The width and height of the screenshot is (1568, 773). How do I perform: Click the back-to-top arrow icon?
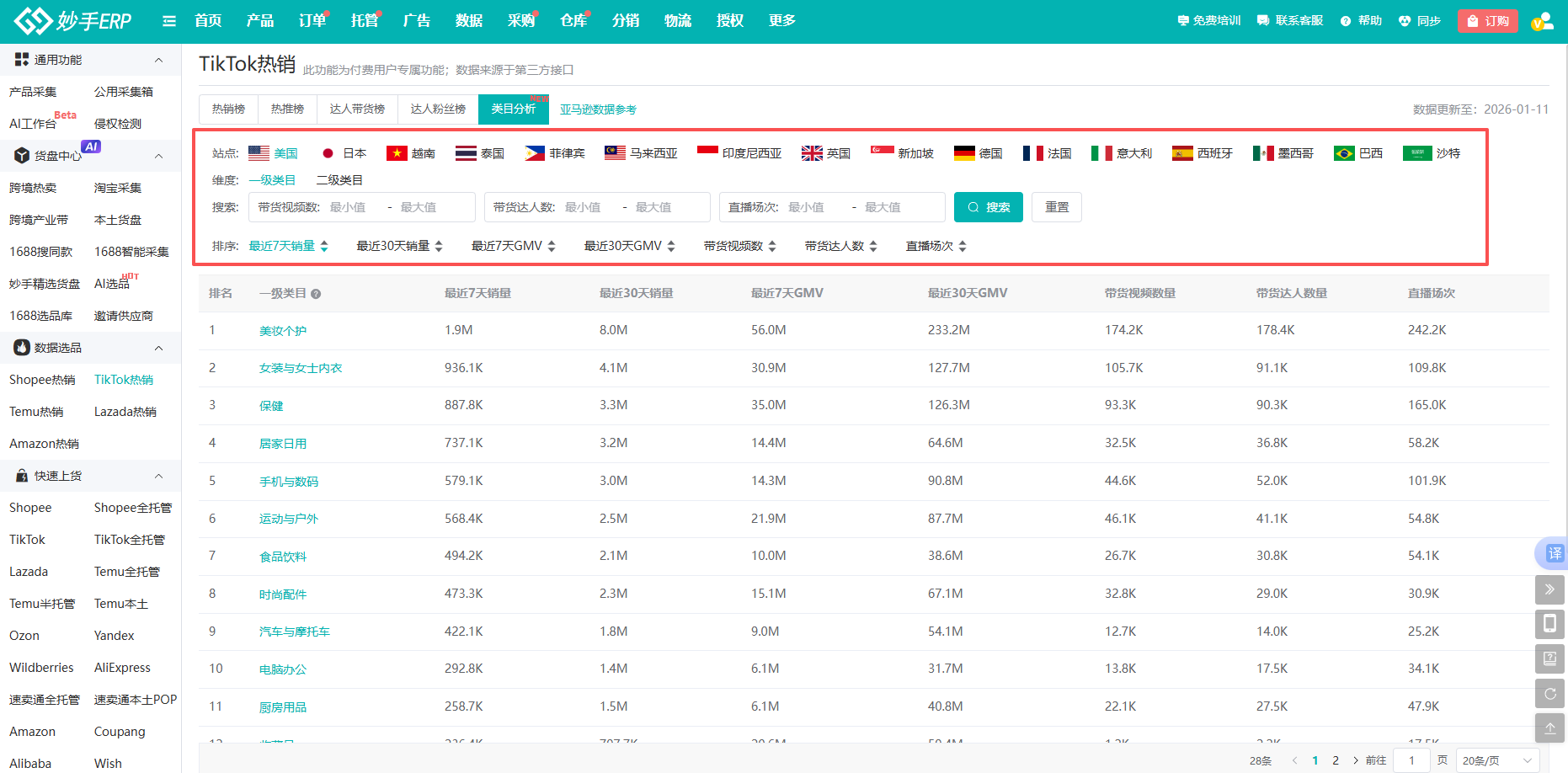[1549, 728]
